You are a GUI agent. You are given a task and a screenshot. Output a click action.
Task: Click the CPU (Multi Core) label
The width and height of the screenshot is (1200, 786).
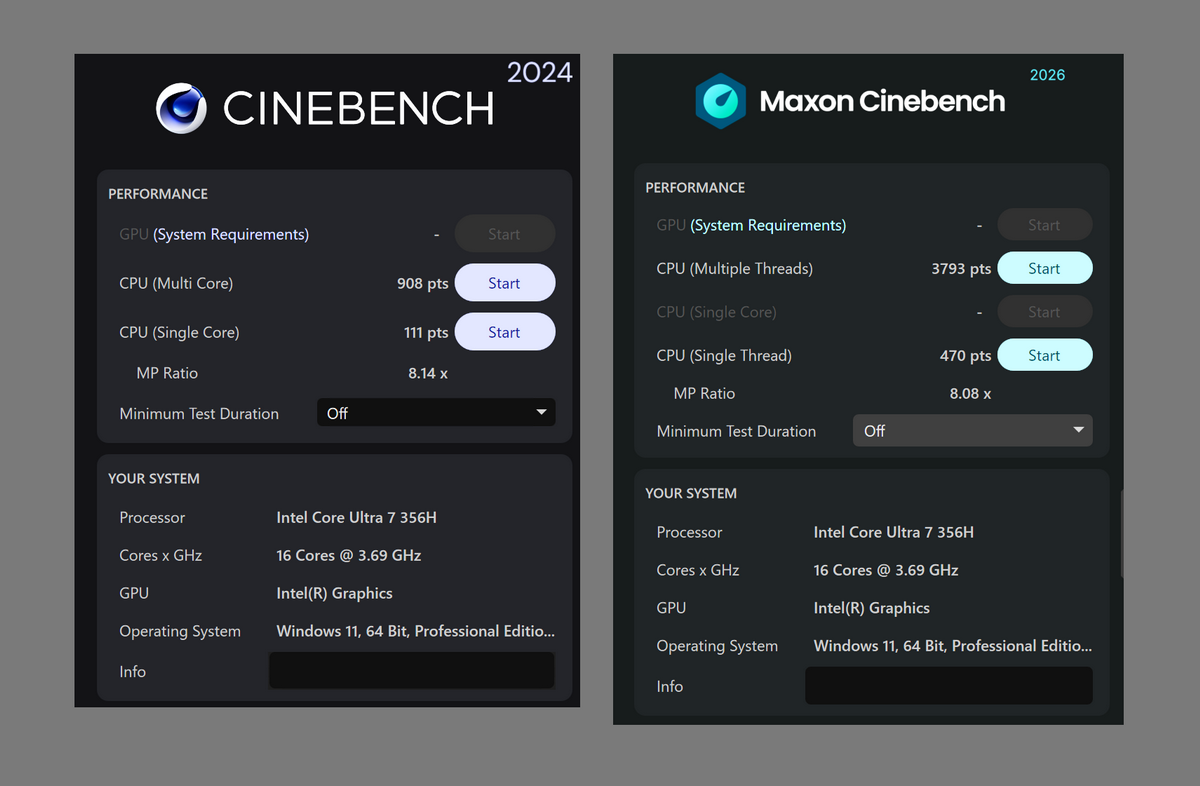point(176,283)
